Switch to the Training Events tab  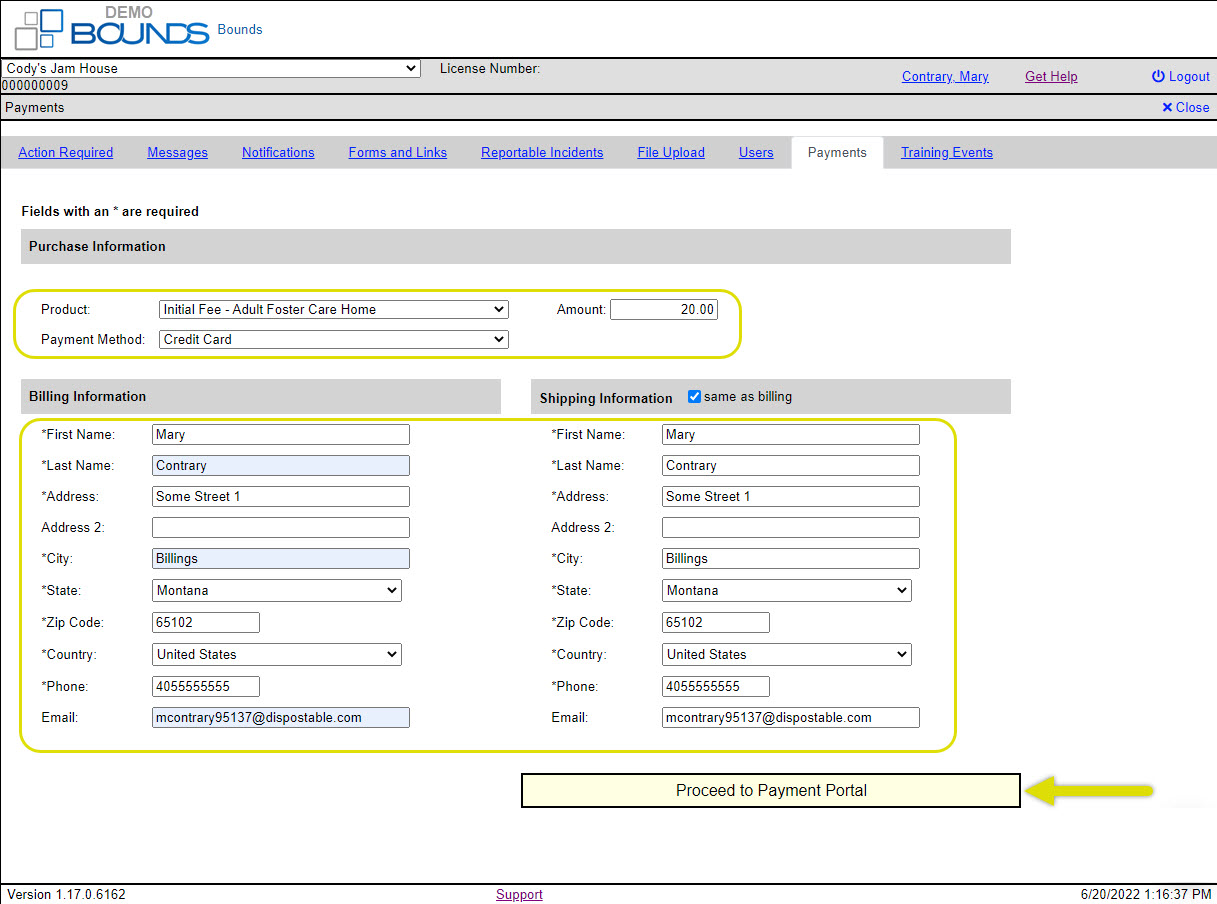pyautogui.click(x=947, y=152)
